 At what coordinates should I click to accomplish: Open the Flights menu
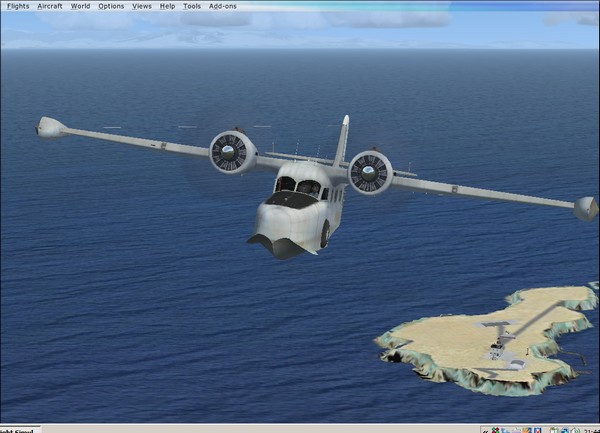click(x=18, y=6)
